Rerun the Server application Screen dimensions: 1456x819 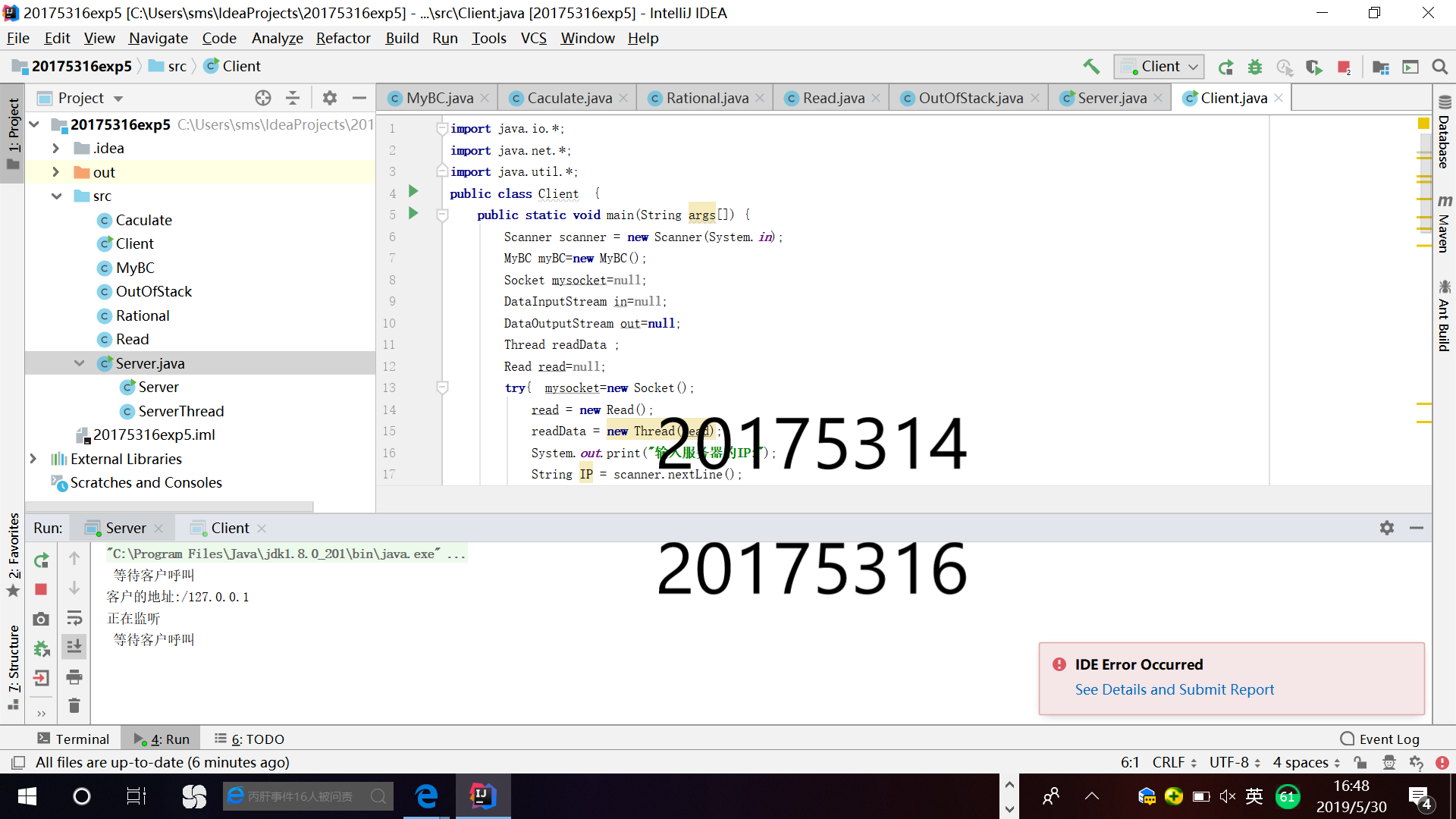[41, 559]
